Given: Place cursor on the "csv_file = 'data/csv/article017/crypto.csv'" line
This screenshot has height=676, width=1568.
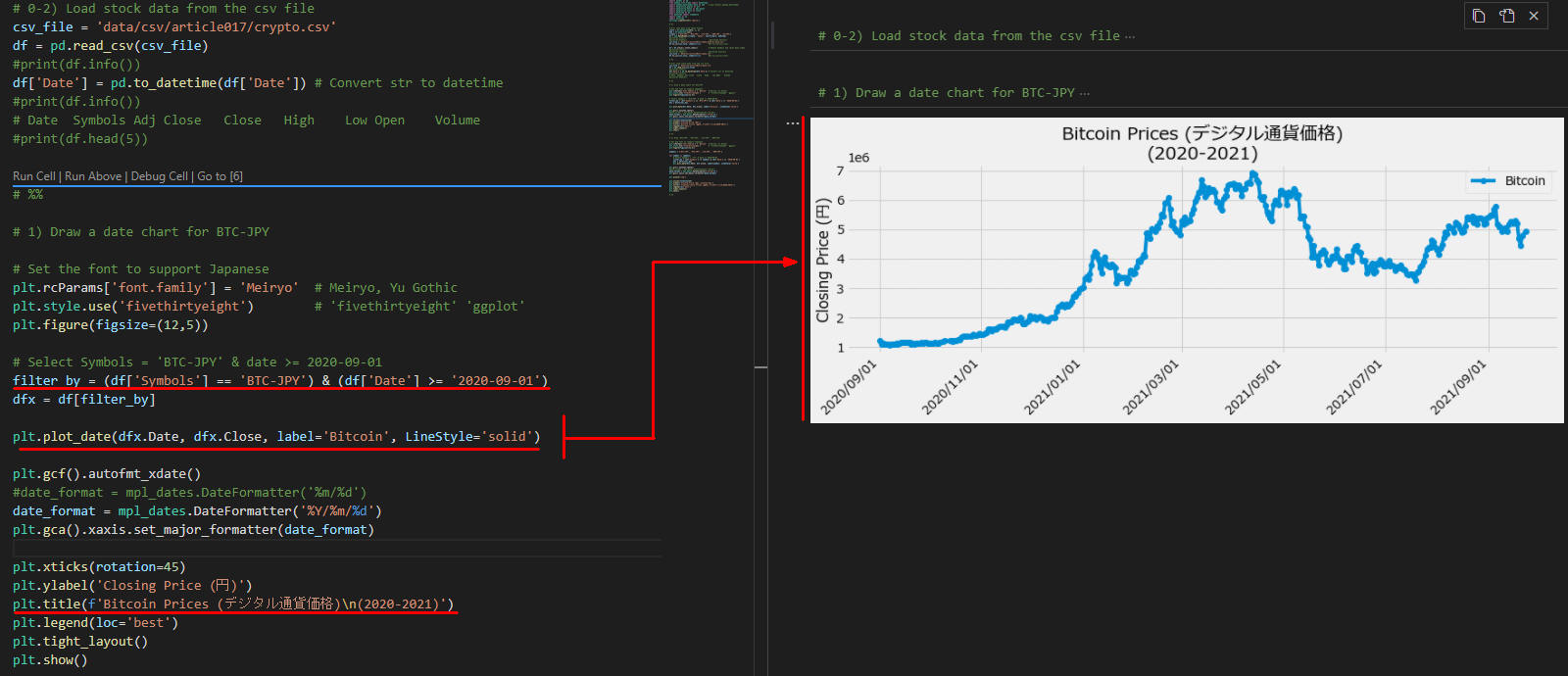Looking at the screenshot, I should [x=174, y=27].
